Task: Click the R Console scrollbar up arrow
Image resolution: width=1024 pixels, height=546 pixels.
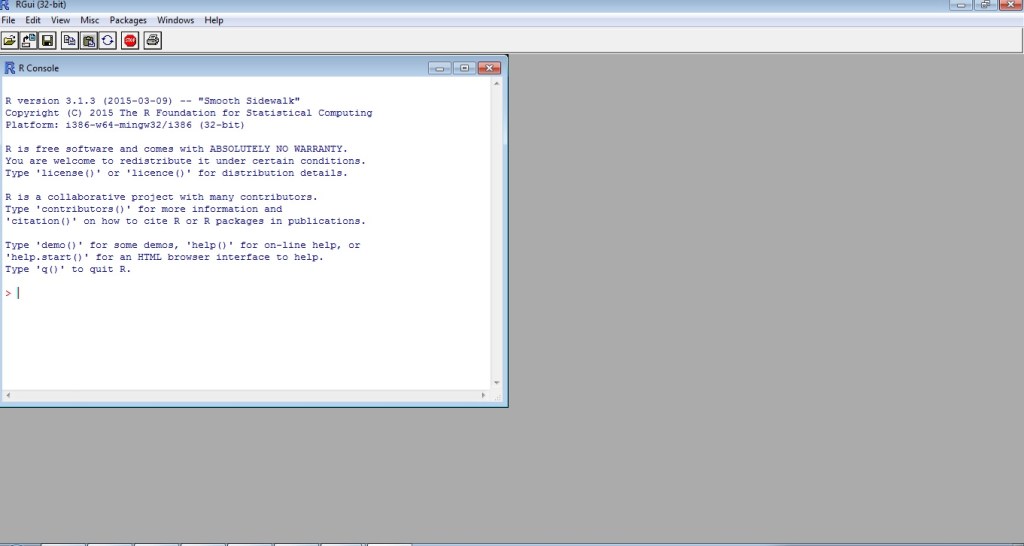Action: coord(497,85)
